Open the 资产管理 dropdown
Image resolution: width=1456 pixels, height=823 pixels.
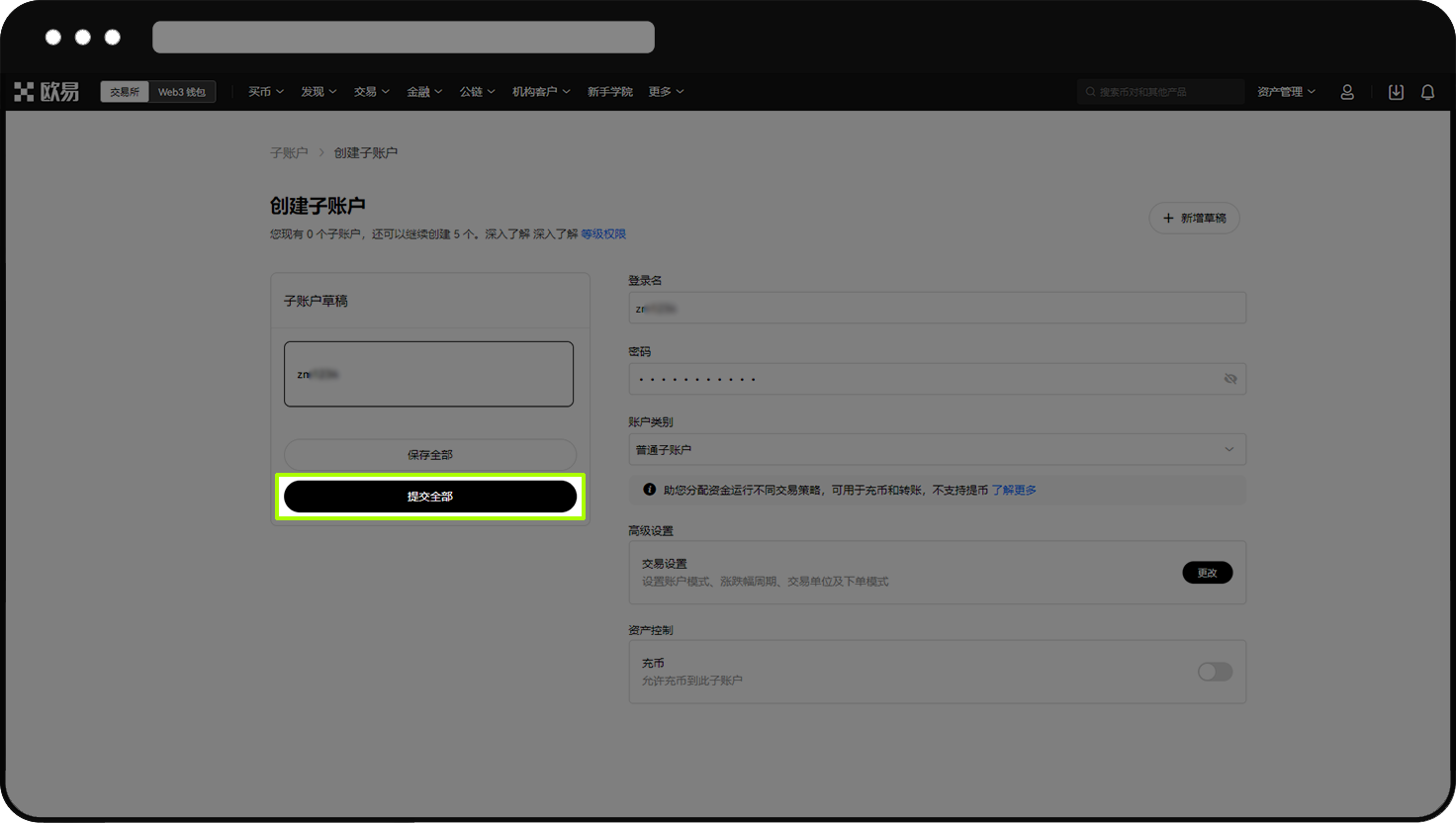click(1286, 92)
